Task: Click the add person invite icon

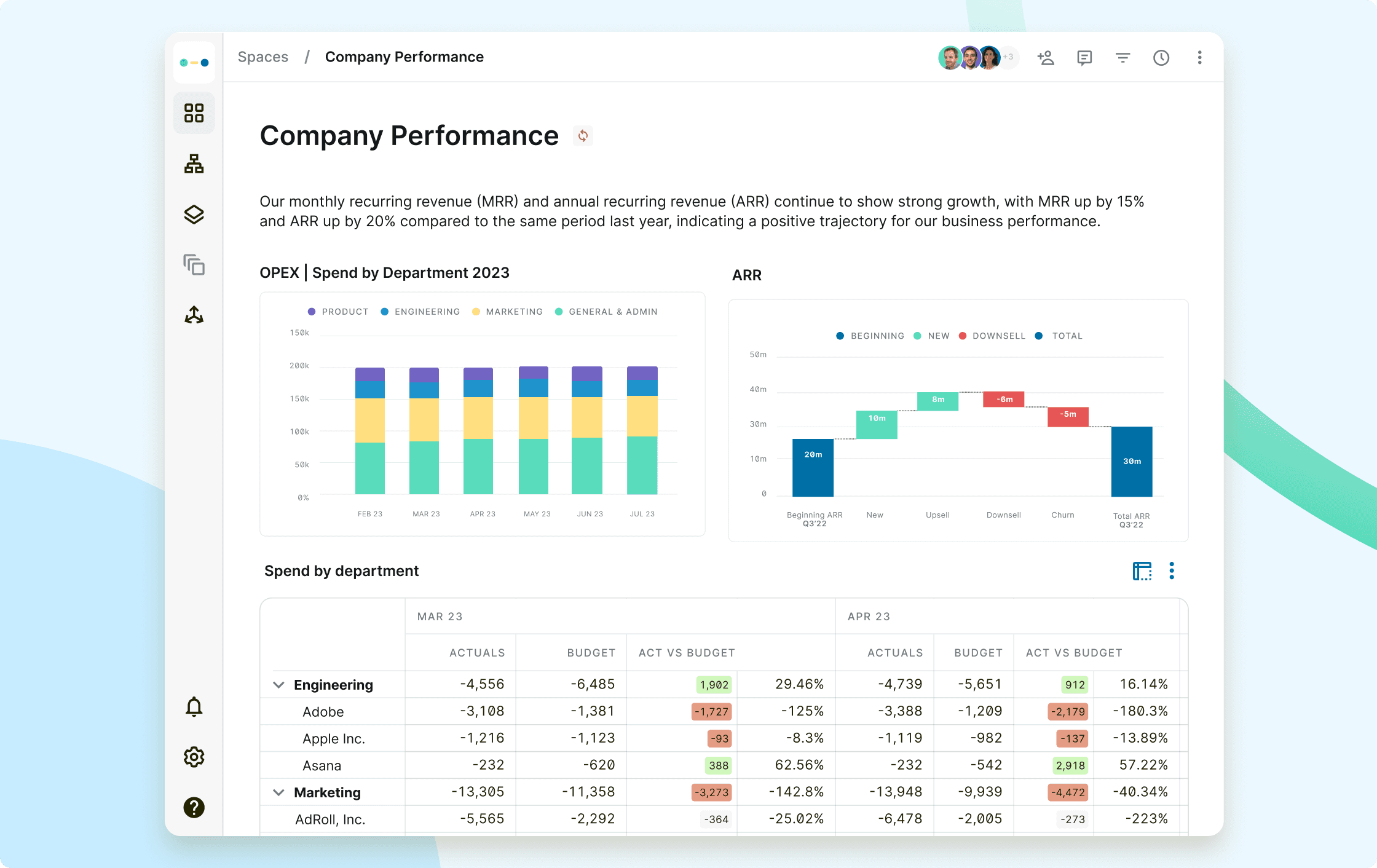Action: 1046,58
